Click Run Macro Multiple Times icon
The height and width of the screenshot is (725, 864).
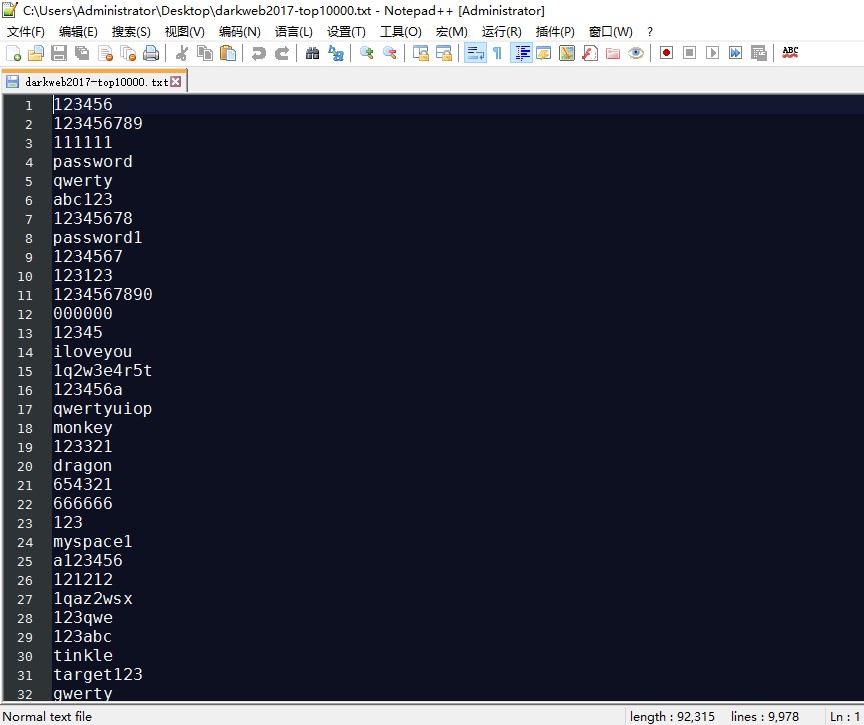pos(735,53)
